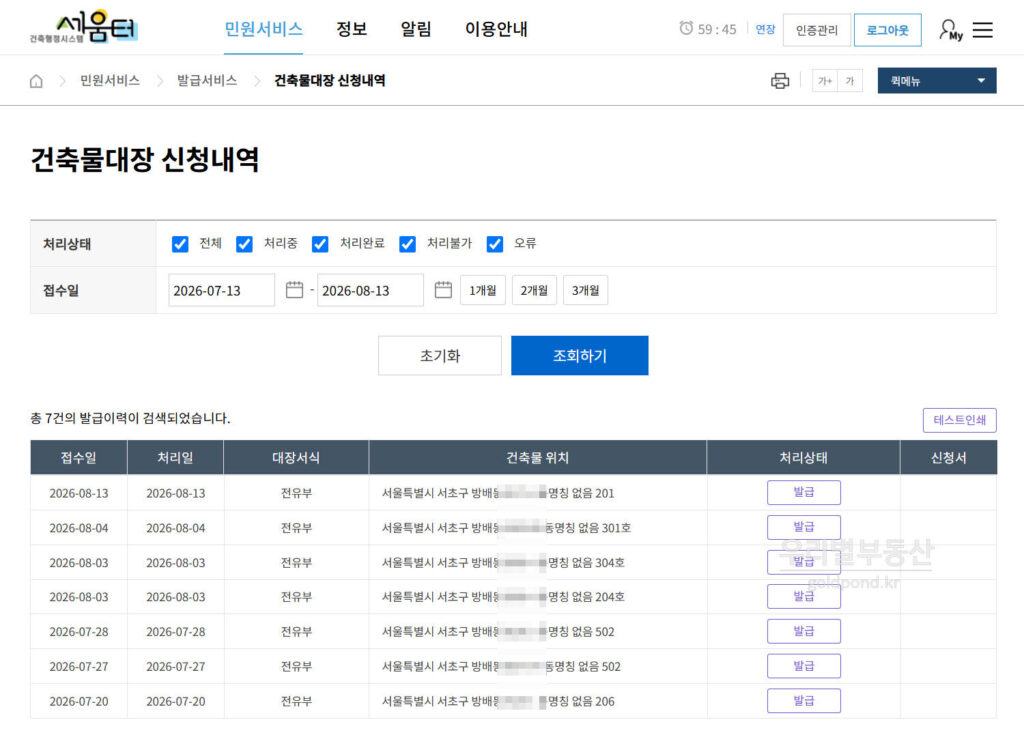
Task: Click 조회하기 search button
Action: (x=580, y=356)
